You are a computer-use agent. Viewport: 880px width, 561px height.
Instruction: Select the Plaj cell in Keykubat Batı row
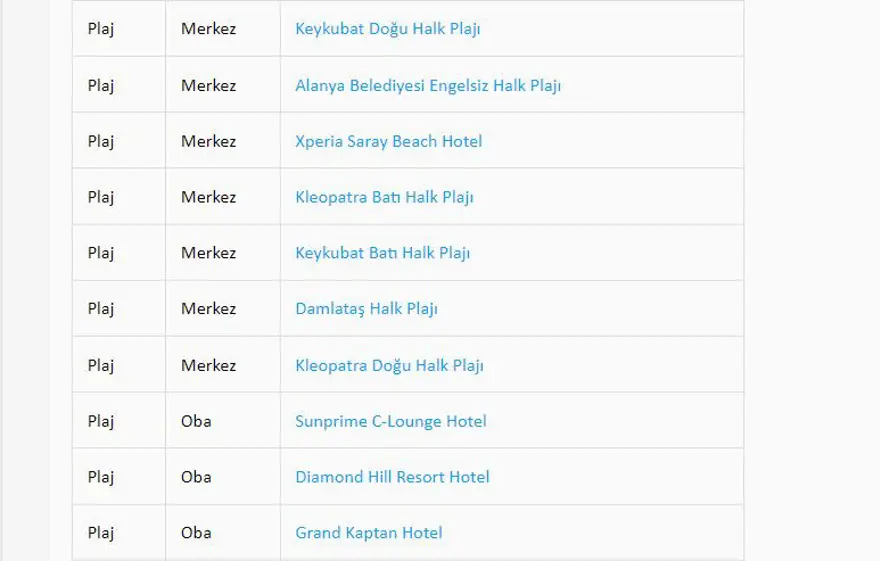100,253
